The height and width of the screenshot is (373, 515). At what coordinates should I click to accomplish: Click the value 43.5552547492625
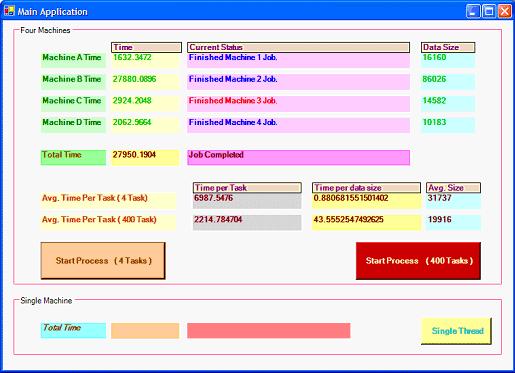point(366,222)
